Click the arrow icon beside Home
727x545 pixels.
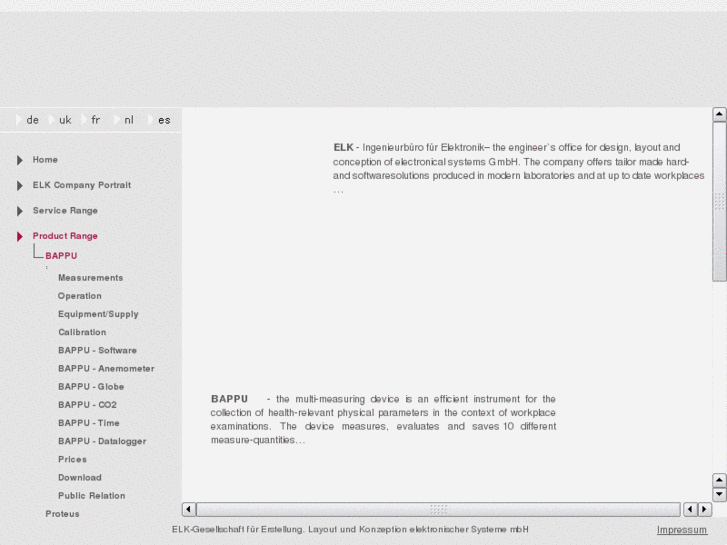coord(19,160)
